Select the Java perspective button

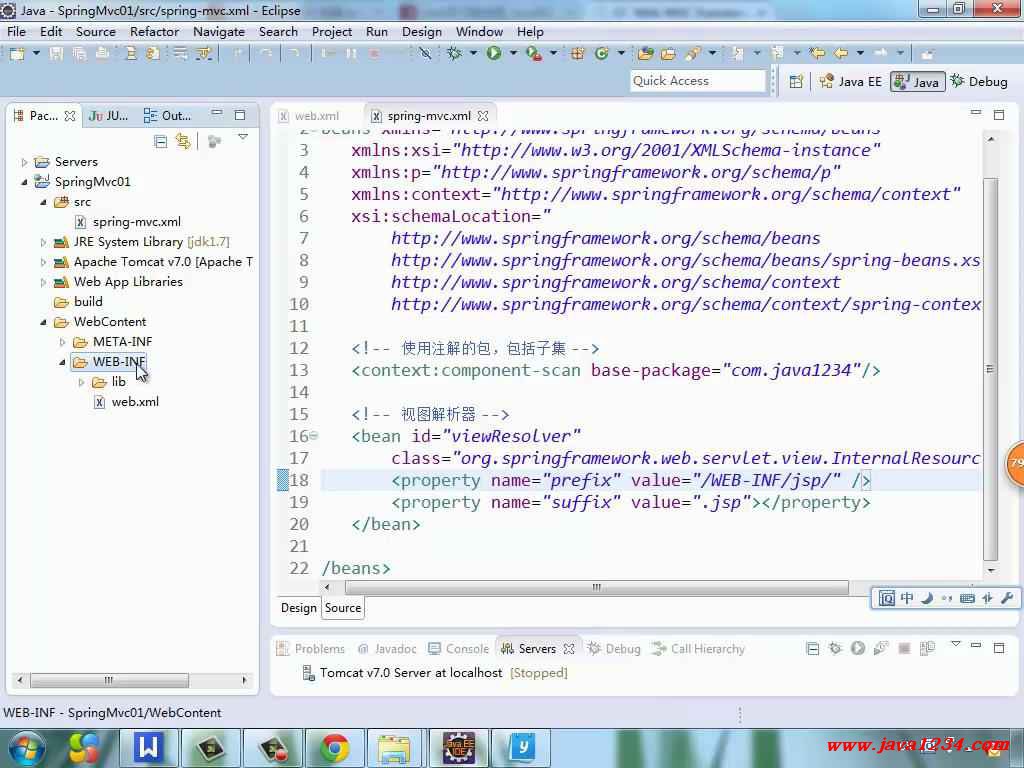[918, 82]
